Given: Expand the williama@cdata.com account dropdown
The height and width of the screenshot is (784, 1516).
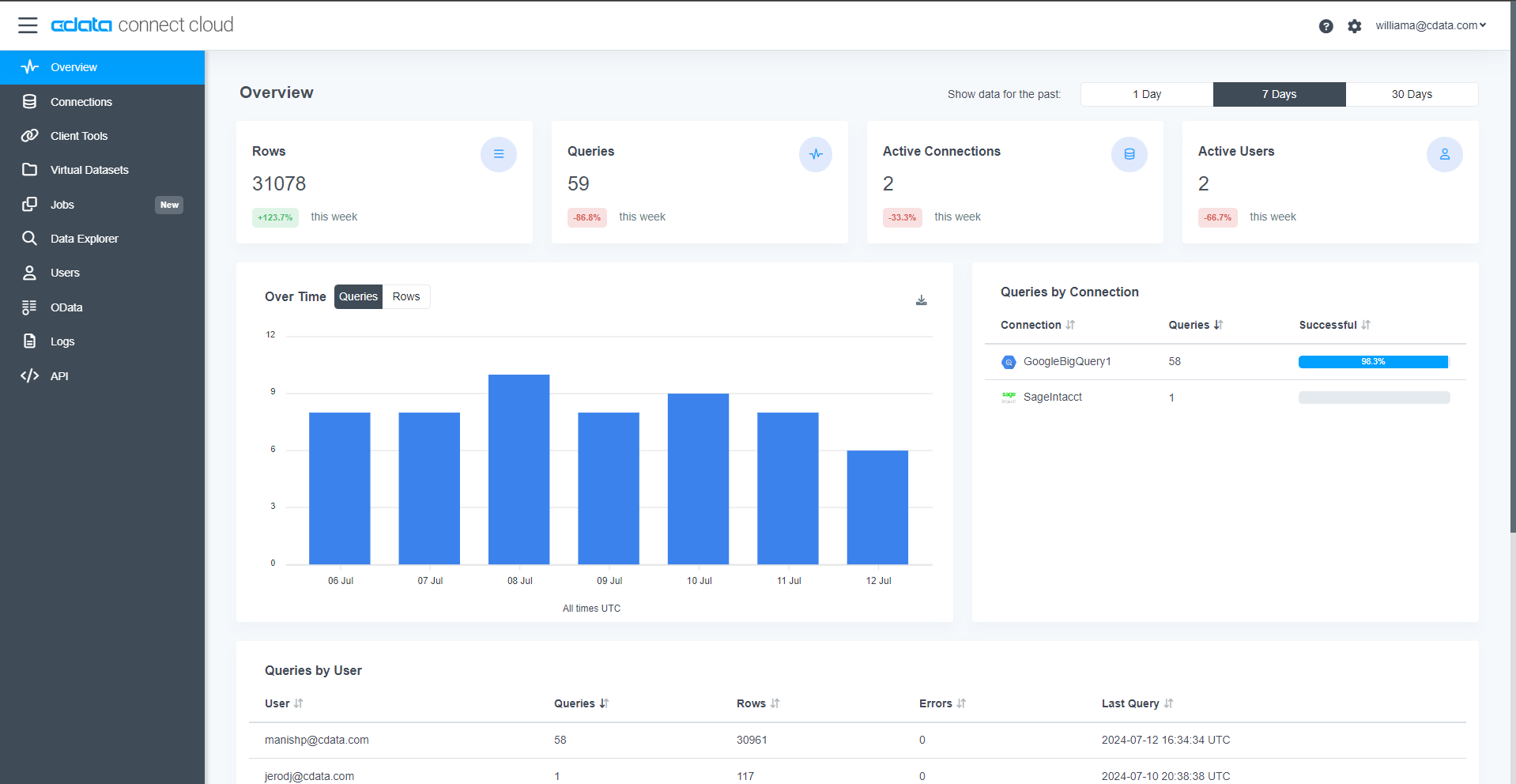Looking at the screenshot, I should tap(1430, 25).
